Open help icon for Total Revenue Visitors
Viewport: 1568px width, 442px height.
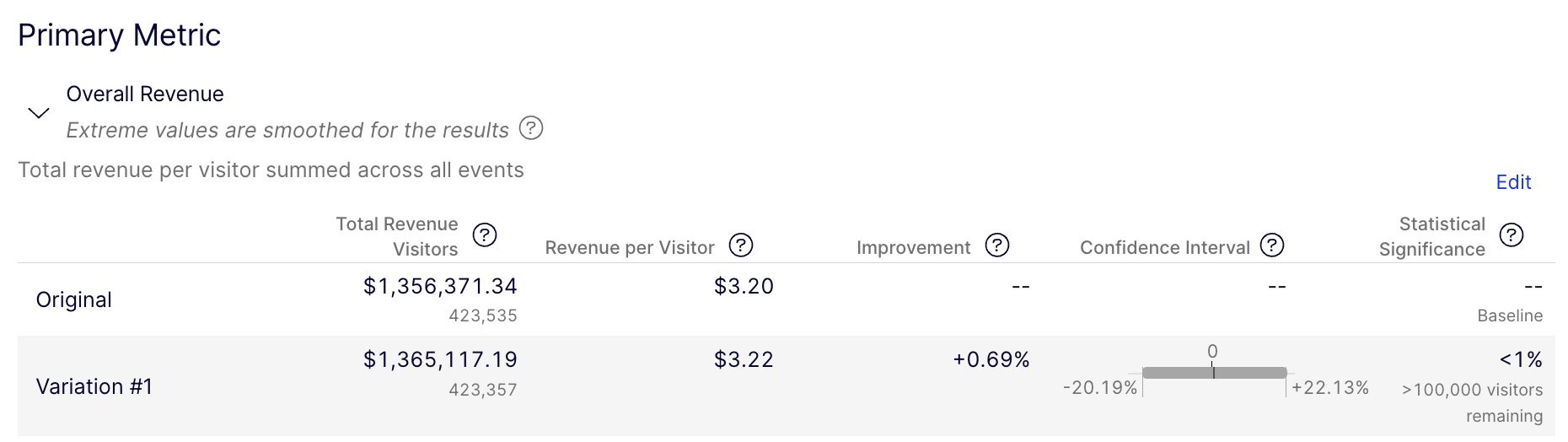click(x=485, y=234)
